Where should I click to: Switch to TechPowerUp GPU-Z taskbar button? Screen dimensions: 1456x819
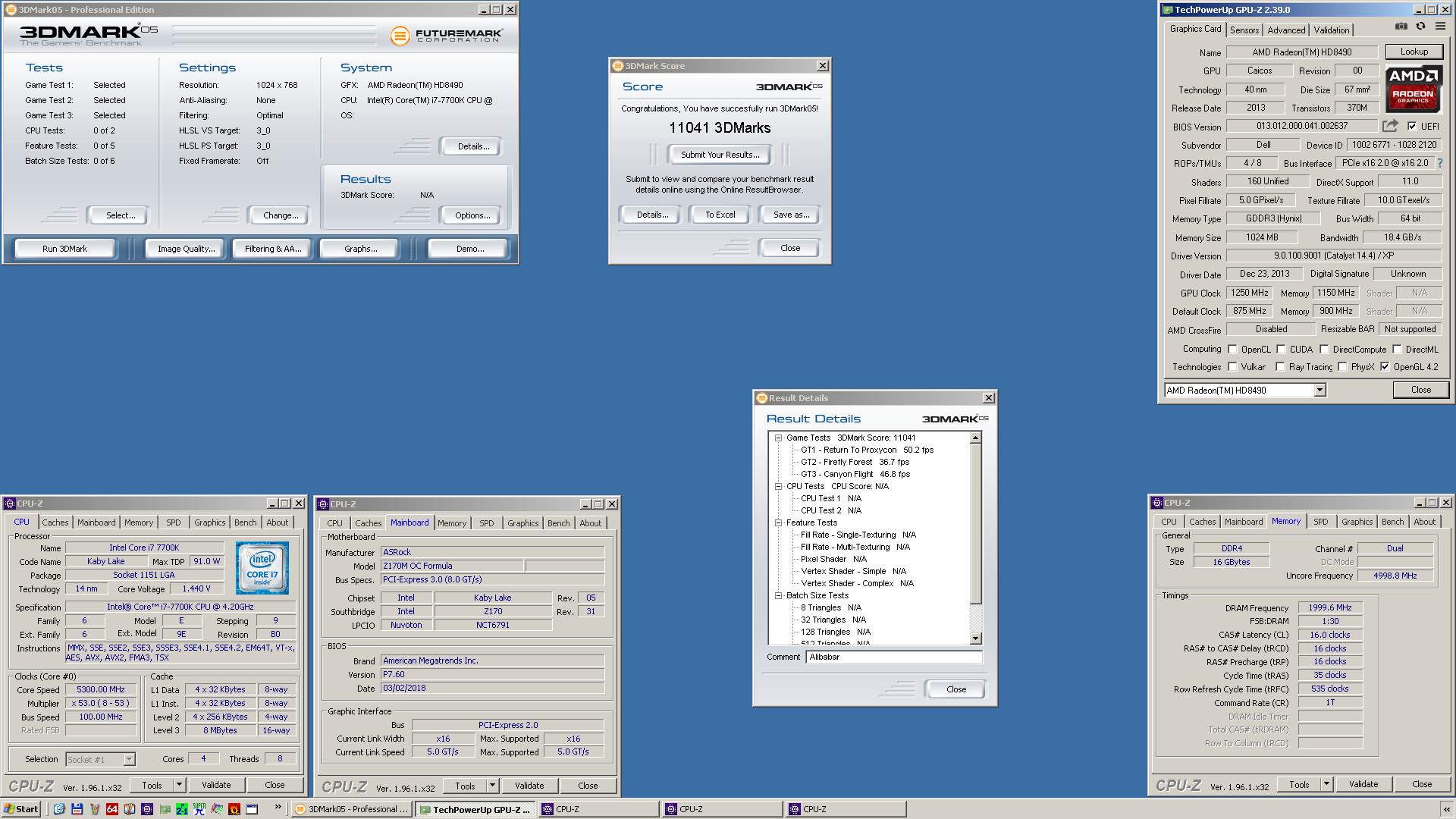(x=475, y=809)
